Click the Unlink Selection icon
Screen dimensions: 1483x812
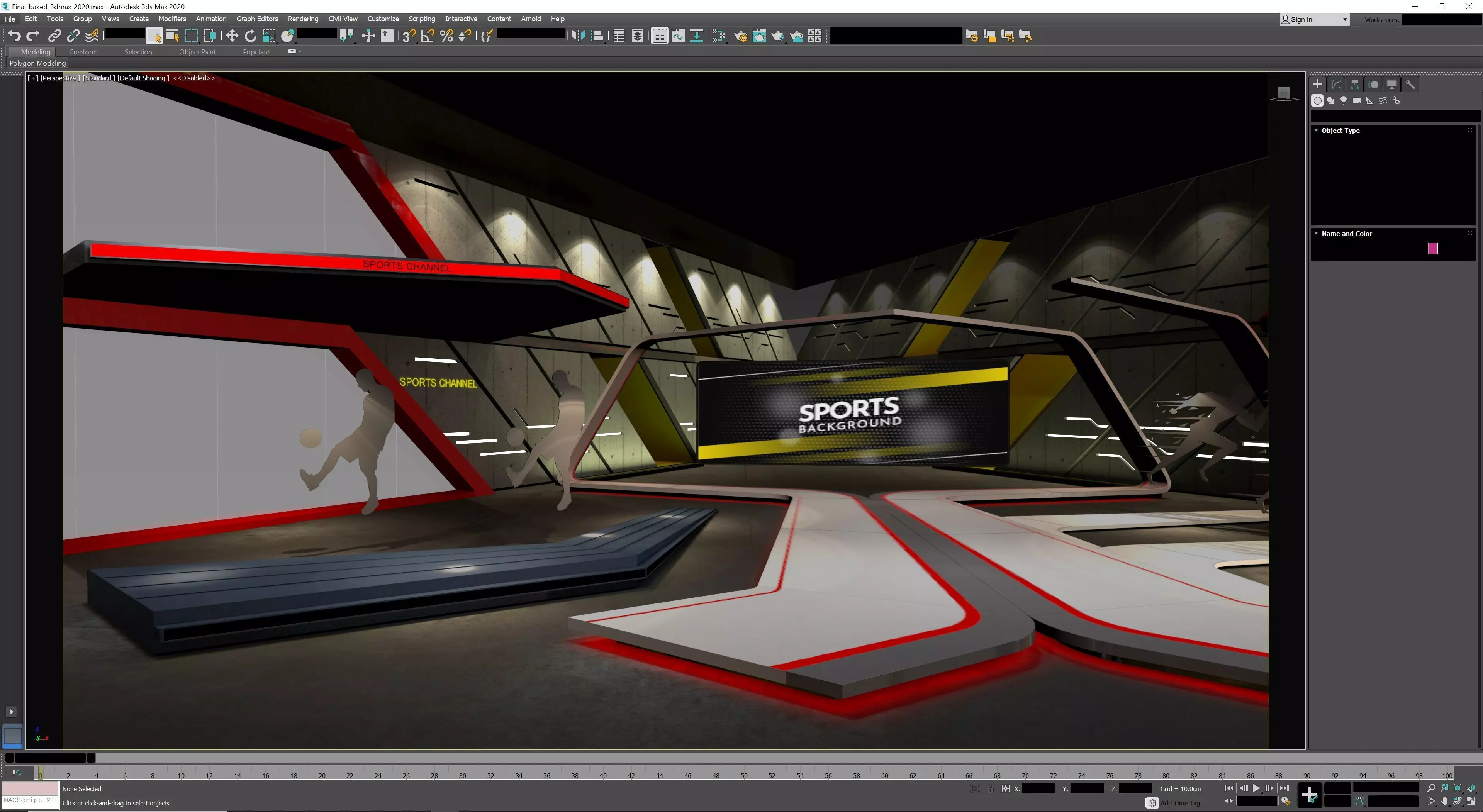pos(73,36)
